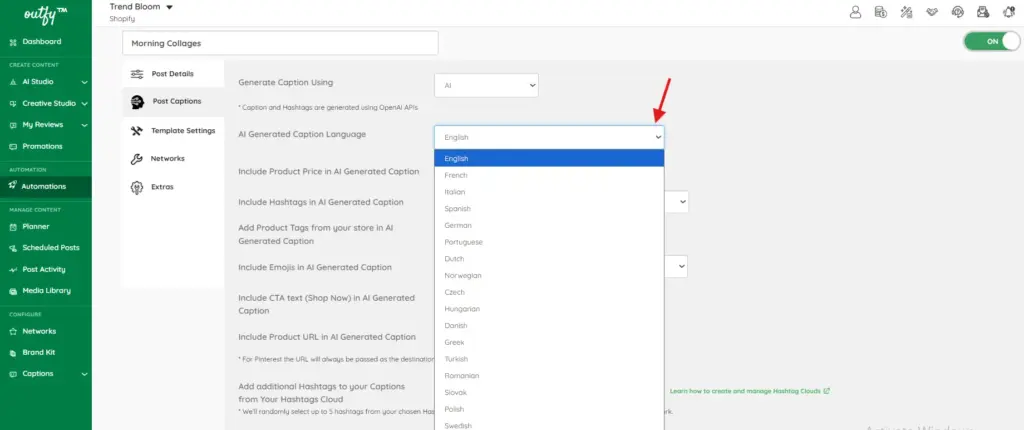This screenshot has height=430, width=1024.
Task: Expand the Creative Studio chevron
Action: pyautogui.click(x=84, y=104)
